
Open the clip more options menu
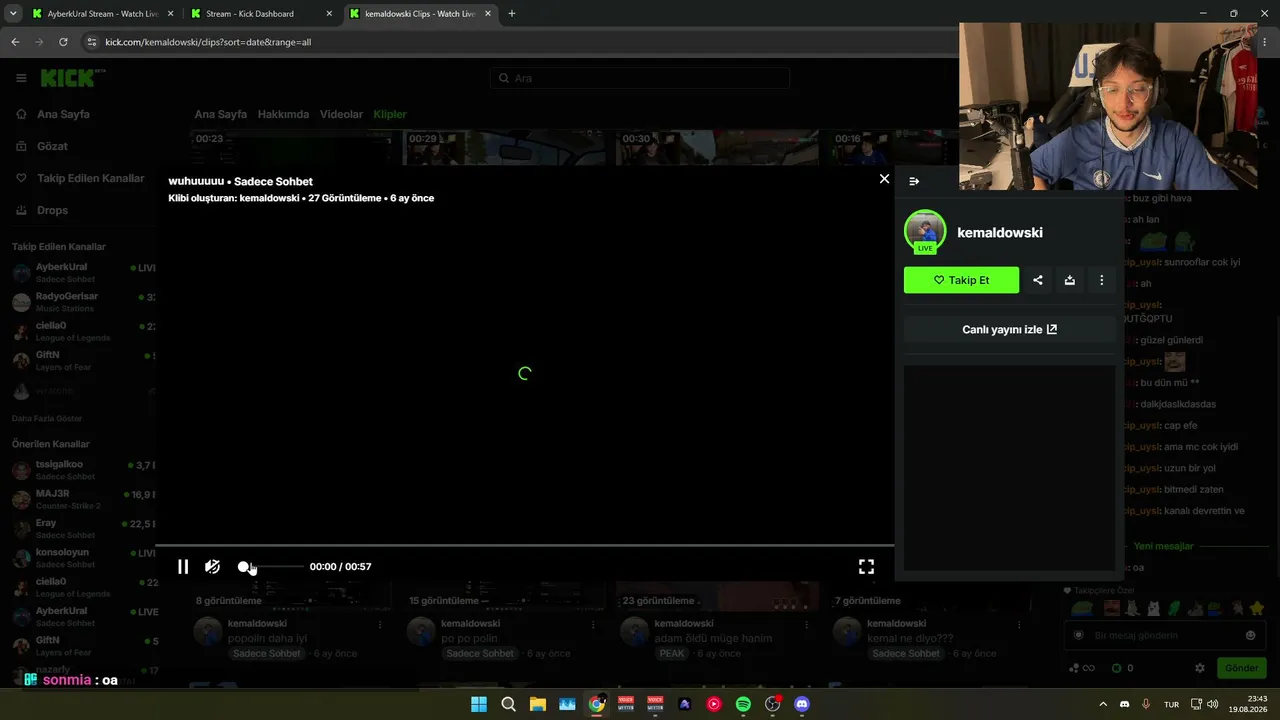point(1102,280)
